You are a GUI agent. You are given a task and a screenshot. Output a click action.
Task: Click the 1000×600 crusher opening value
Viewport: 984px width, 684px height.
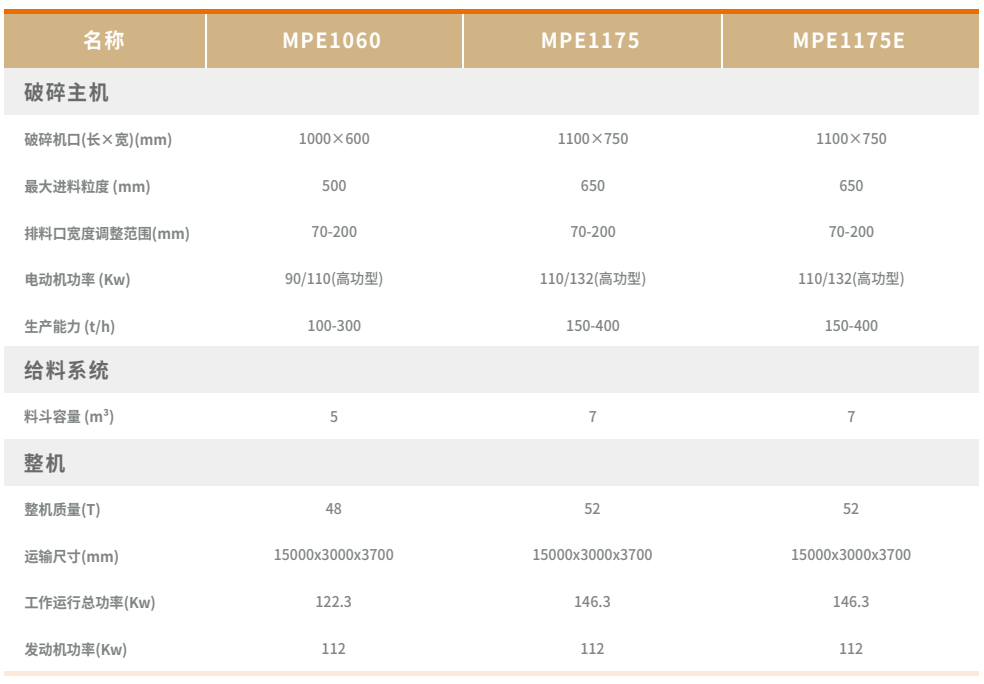click(334, 139)
